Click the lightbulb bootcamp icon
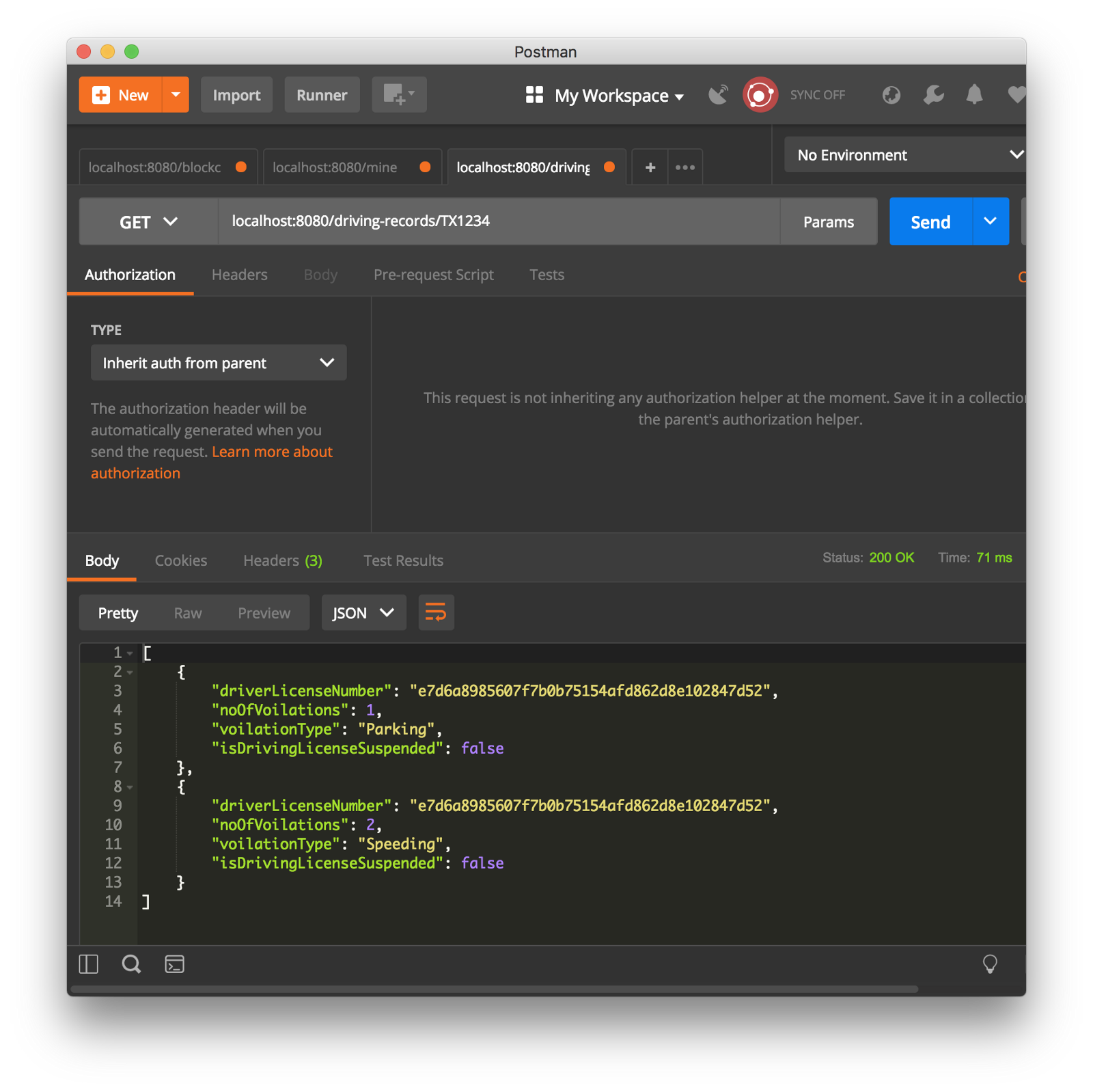The image size is (1093, 1092). tap(989, 964)
